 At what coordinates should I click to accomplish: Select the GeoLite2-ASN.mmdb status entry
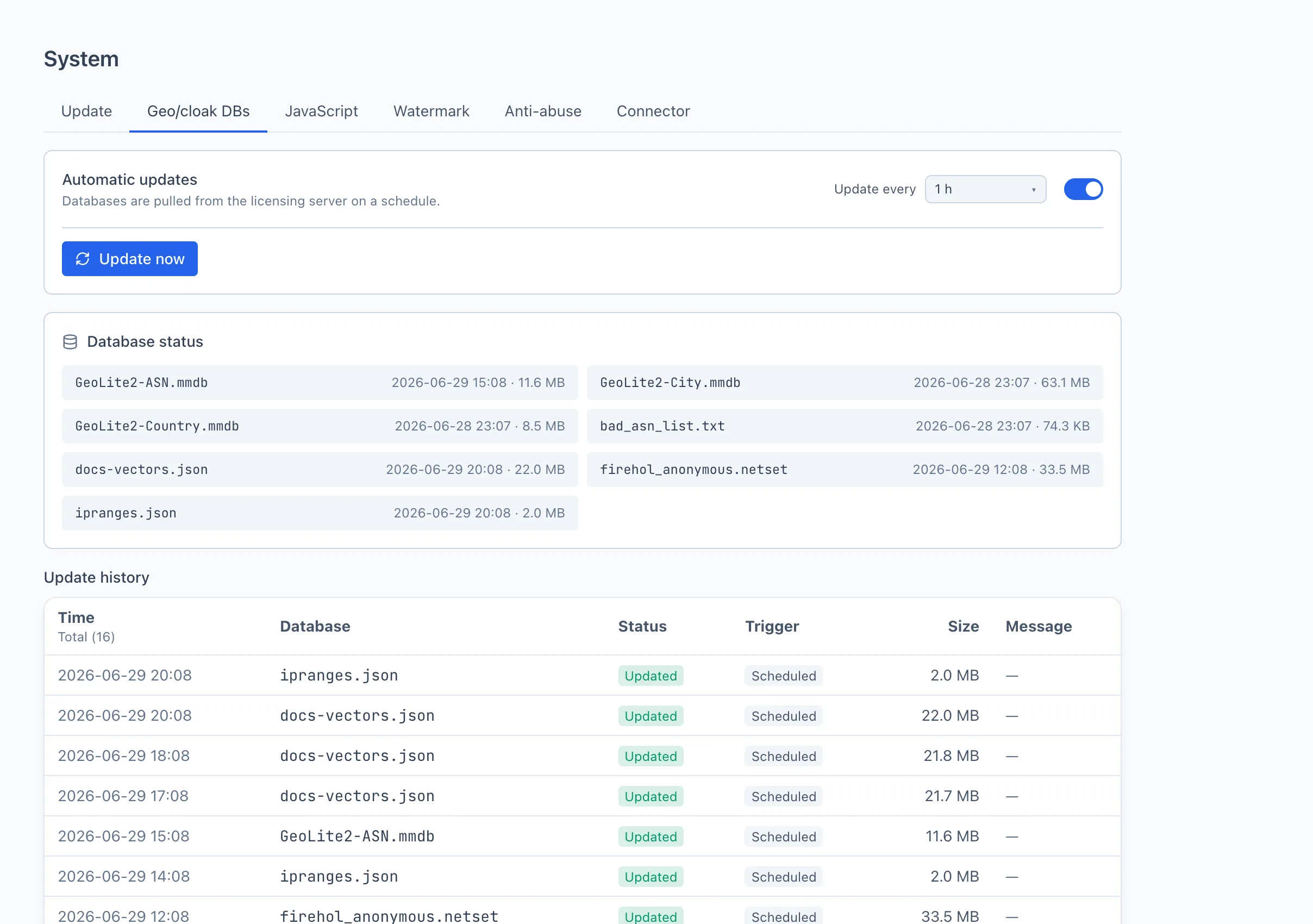click(x=320, y=383)
